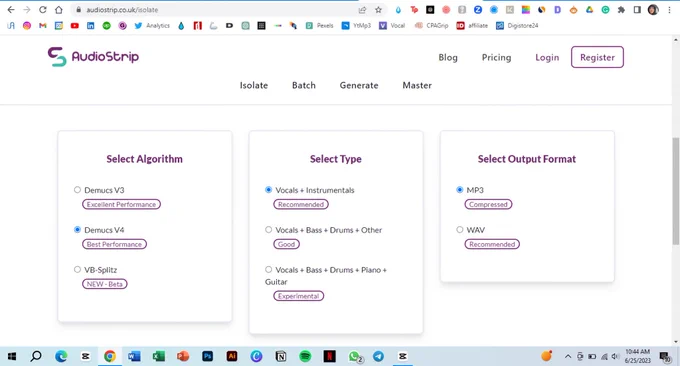
Task: Open PowerPoint from the taskbar
Action: click(x=183, y=356)
